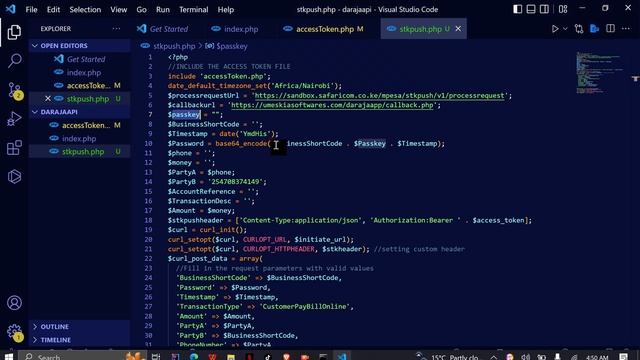Viewport: 640px width, 360px height.
Task: Open the Edit menu
Action: [53, 9]
